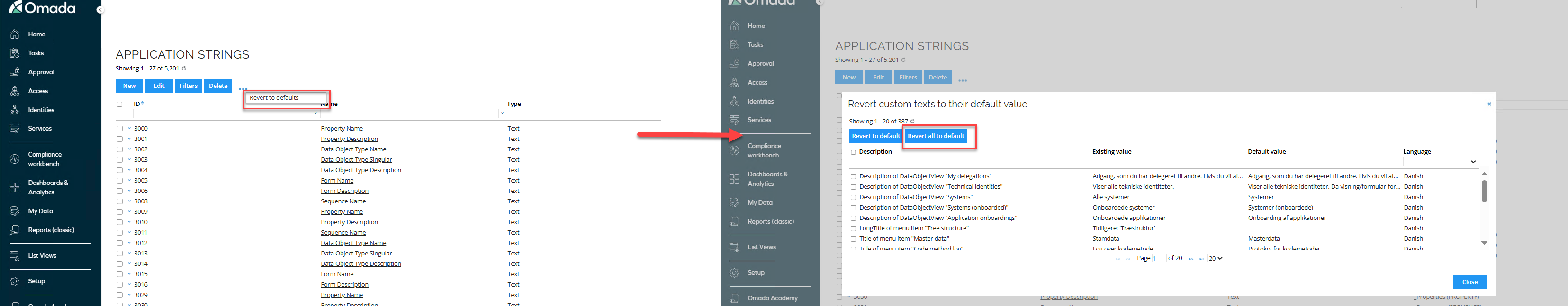
Task: Tick checkbox for row 3015
Action: pyautogui.click(x=120, y=274)
